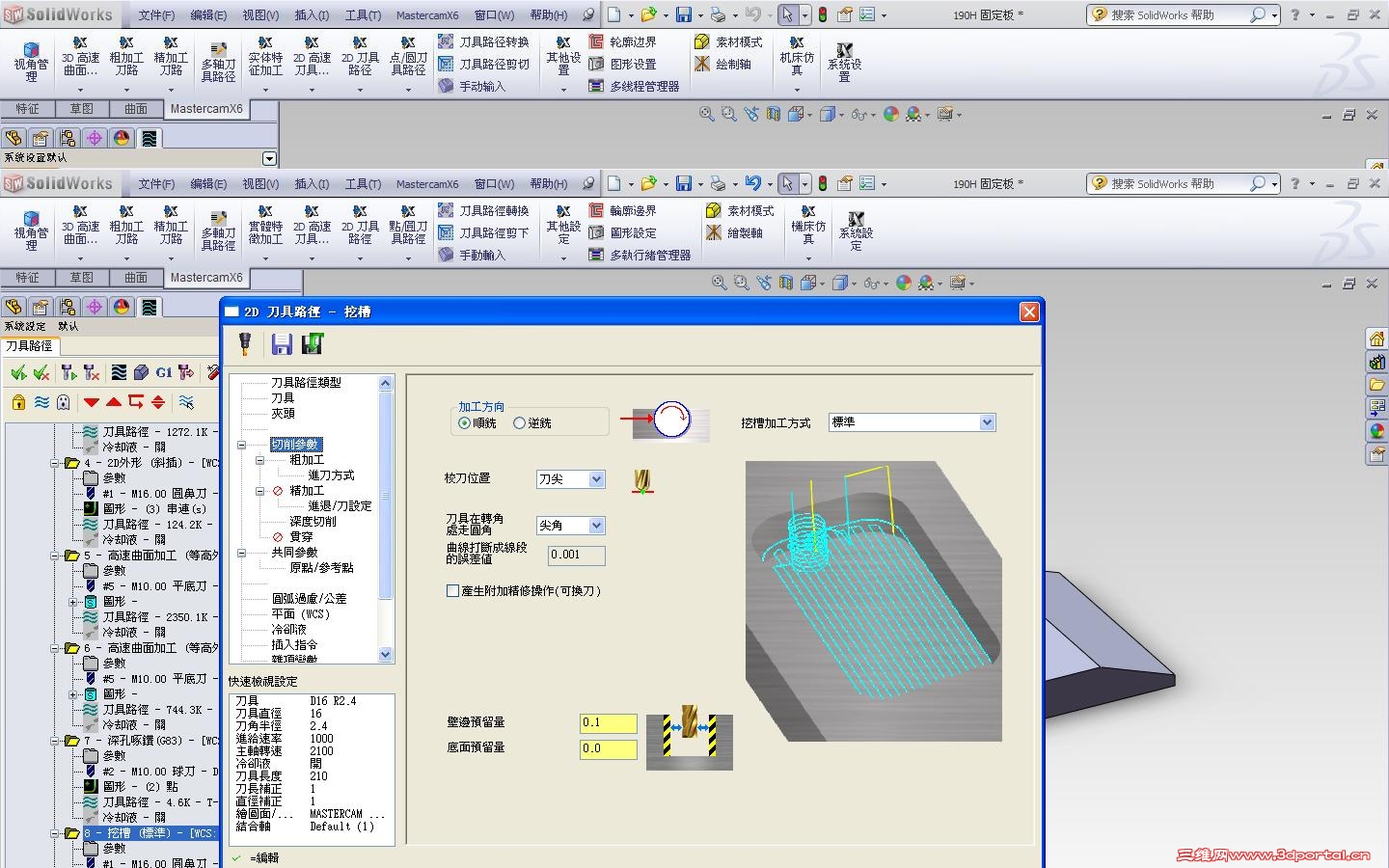Click the 輪廓邊界 icon
The height and width of the screenshot is (868, 1389).
596,210
